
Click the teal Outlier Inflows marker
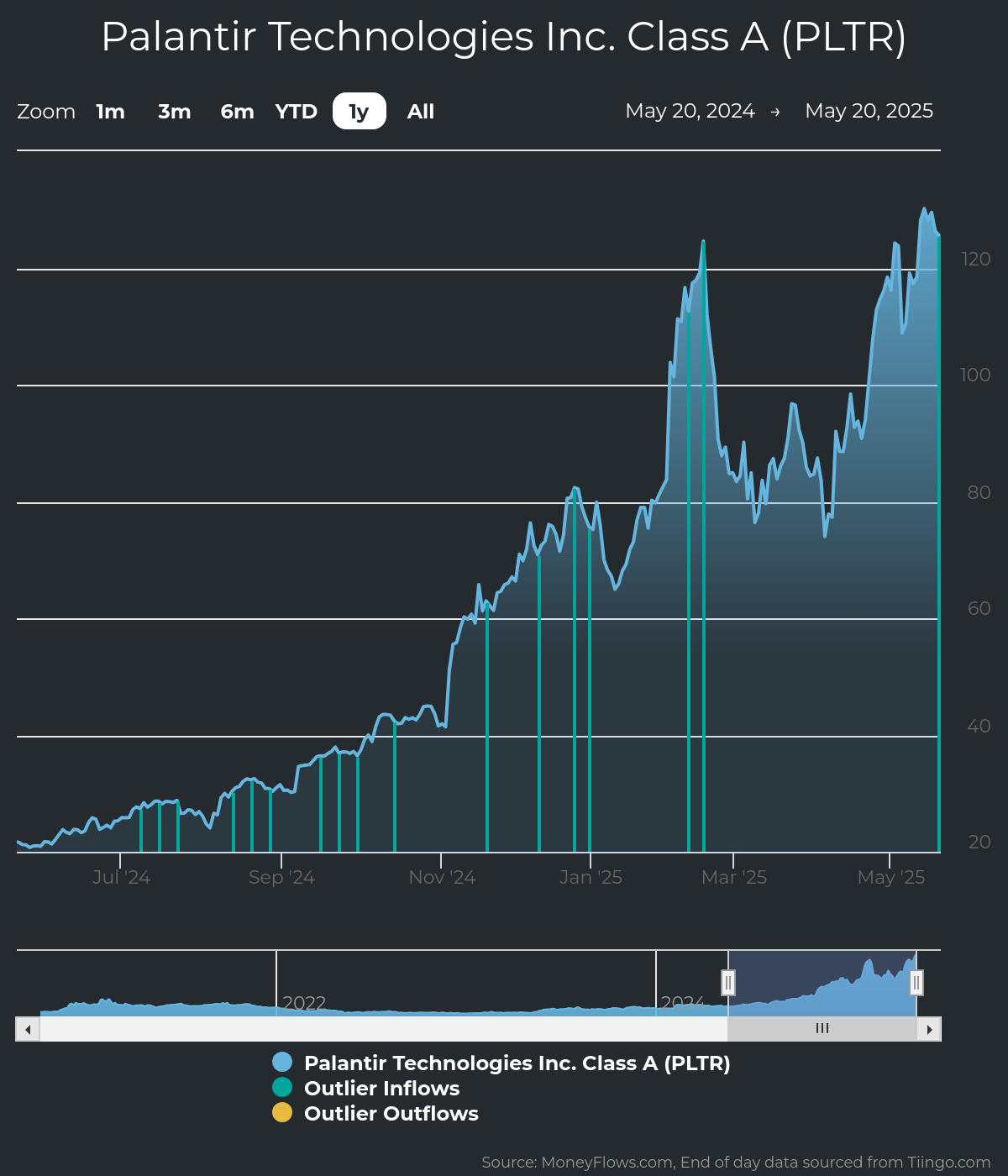(282, 1088)
